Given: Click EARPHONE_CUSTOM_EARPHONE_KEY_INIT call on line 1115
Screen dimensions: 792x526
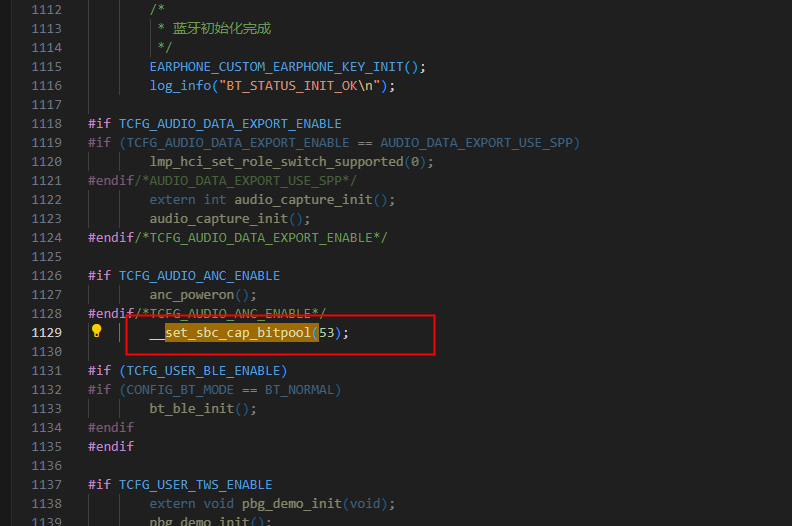Looking at the screenshot, I should tap(287, 67).
